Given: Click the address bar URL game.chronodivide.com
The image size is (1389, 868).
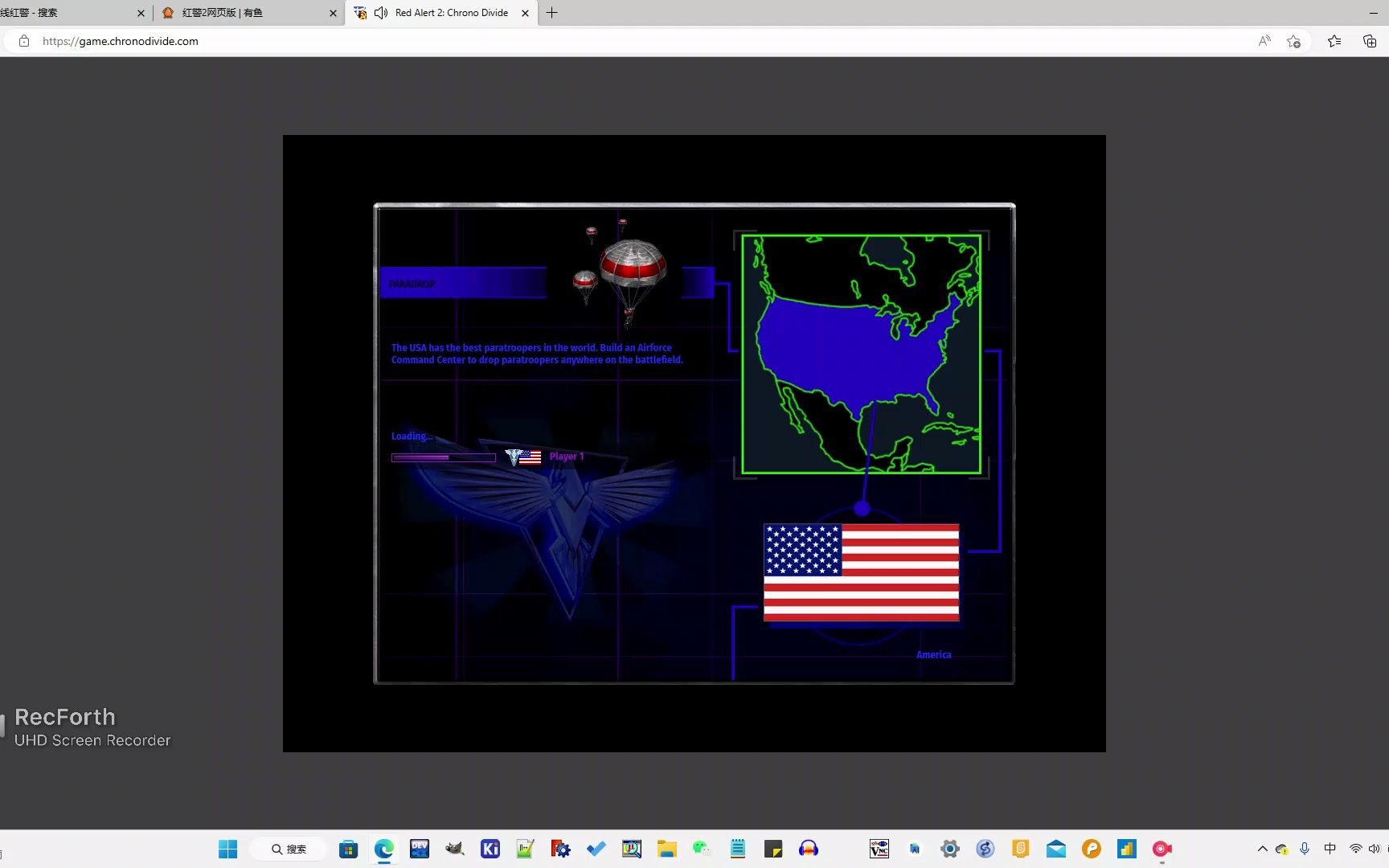Looking at the screenshot, I should (x=121, y=41).
